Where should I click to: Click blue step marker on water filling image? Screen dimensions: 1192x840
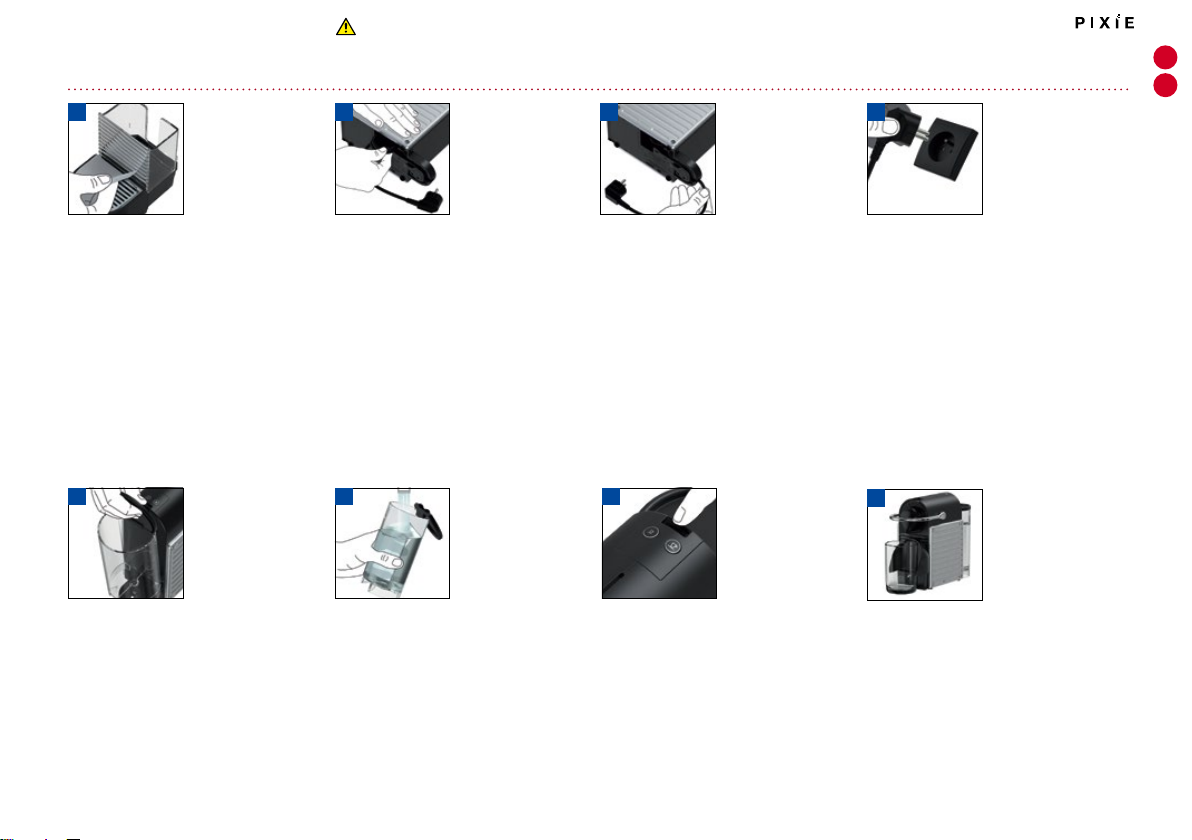[x=344, y=496]
